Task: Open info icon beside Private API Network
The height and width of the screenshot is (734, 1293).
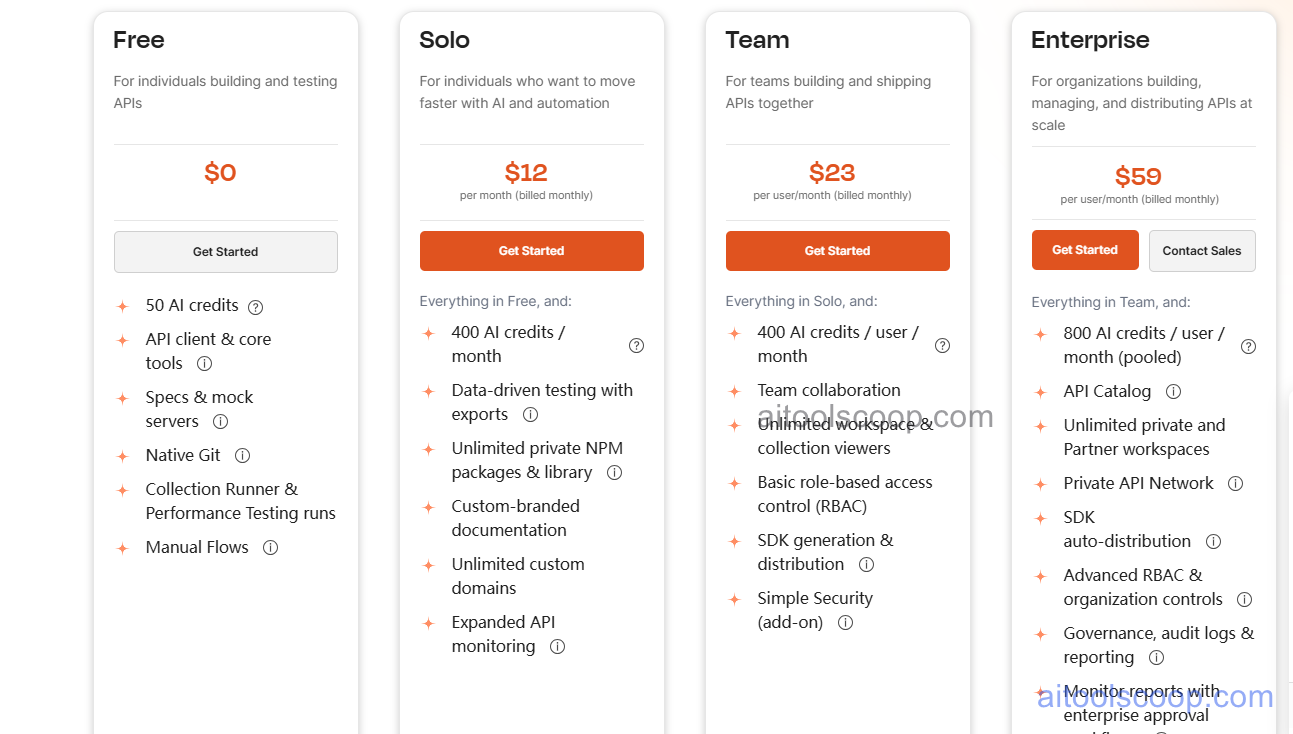Action: point(1235,484)
